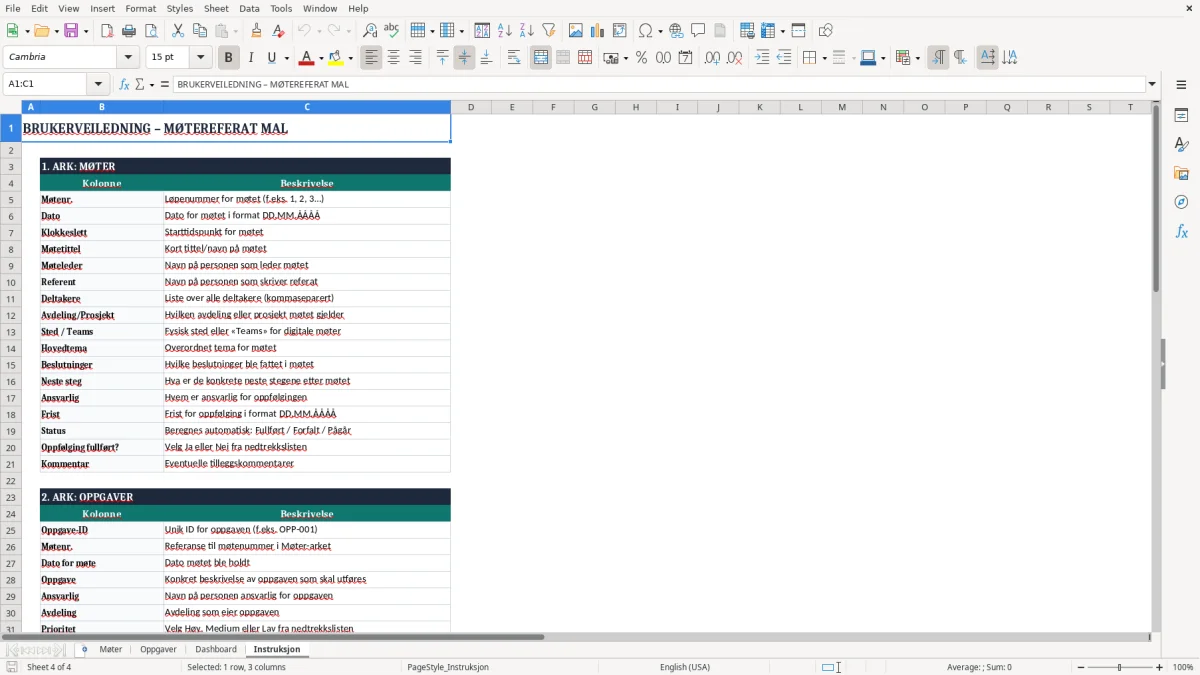Switch to the Møter sheet tab

pyautogui.click(x=111, y=649)
